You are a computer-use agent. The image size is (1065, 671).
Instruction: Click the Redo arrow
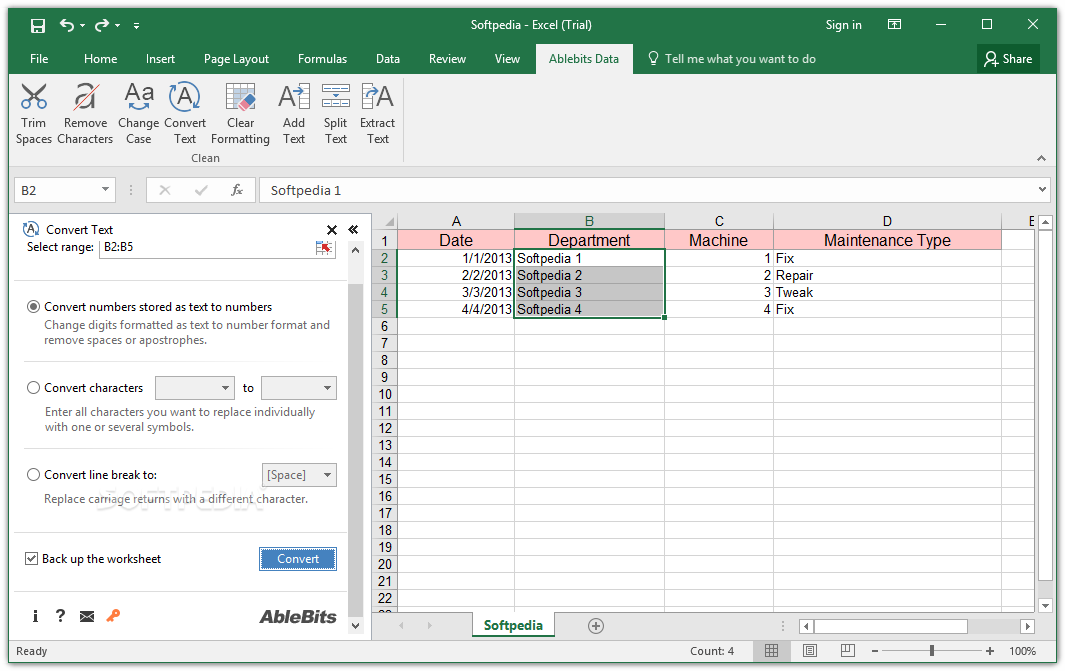102,25
